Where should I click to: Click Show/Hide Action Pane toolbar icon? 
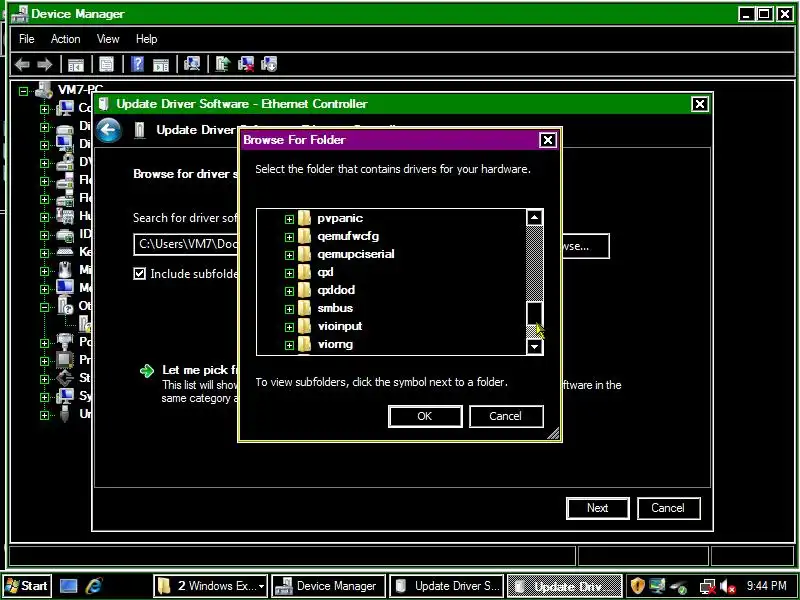[161, 64]
